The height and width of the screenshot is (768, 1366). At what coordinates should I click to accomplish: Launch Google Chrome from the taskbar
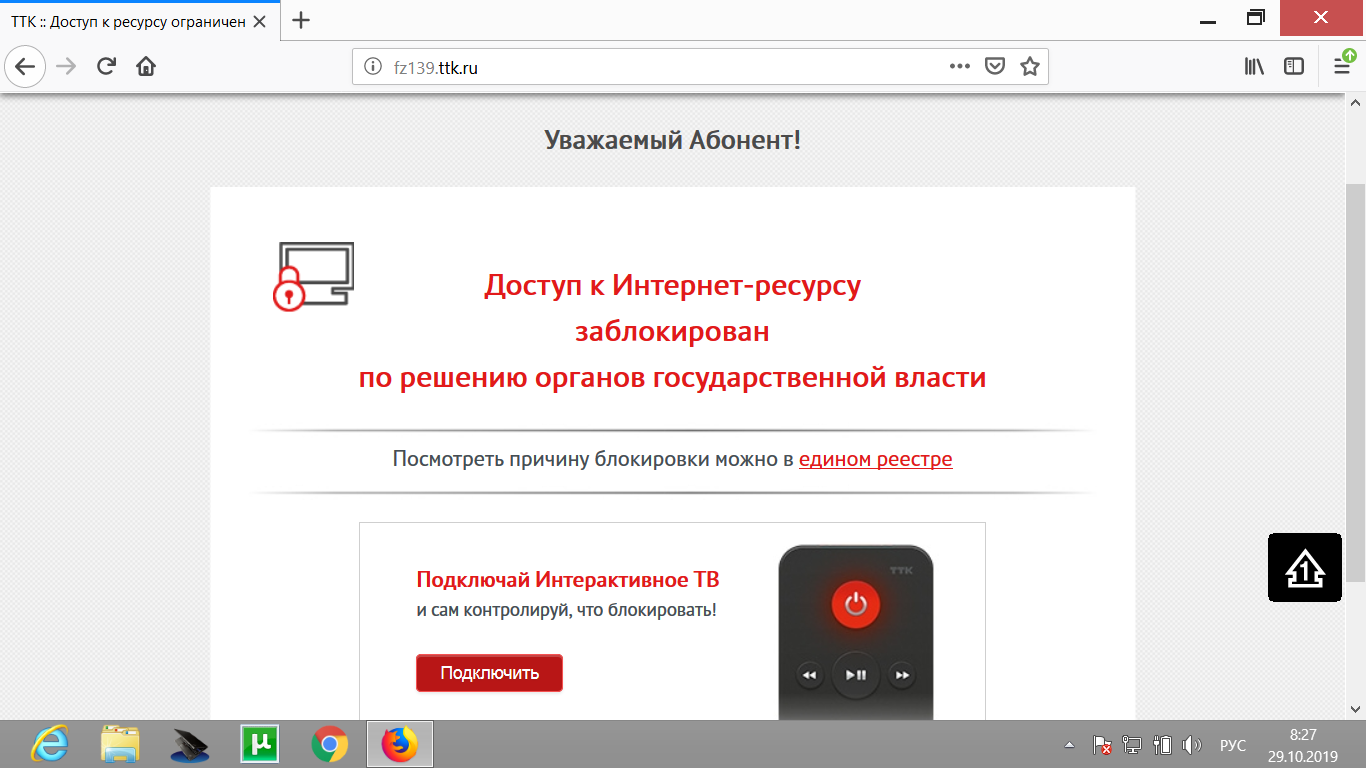pyautogui.click(x=330, y=744)
